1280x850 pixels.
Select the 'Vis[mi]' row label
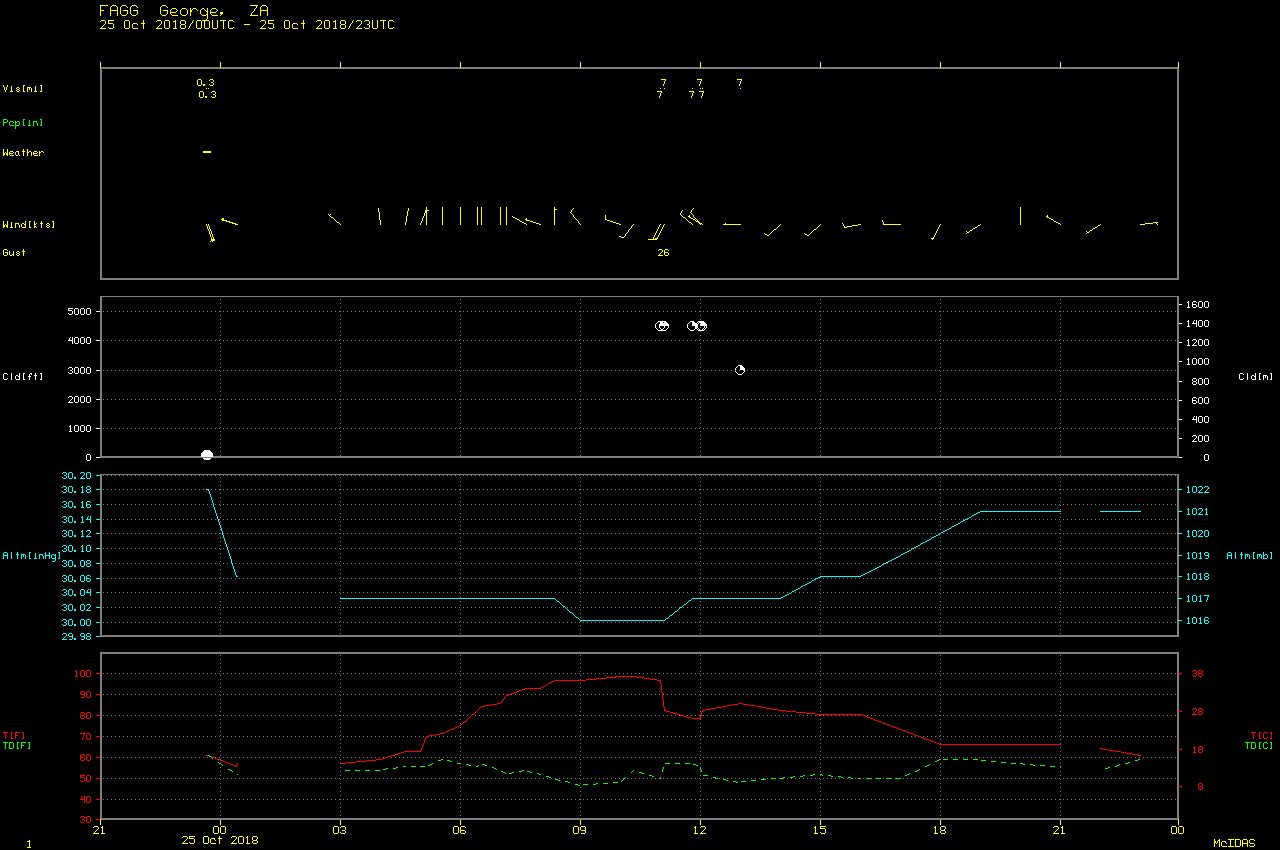pos(23,89)
